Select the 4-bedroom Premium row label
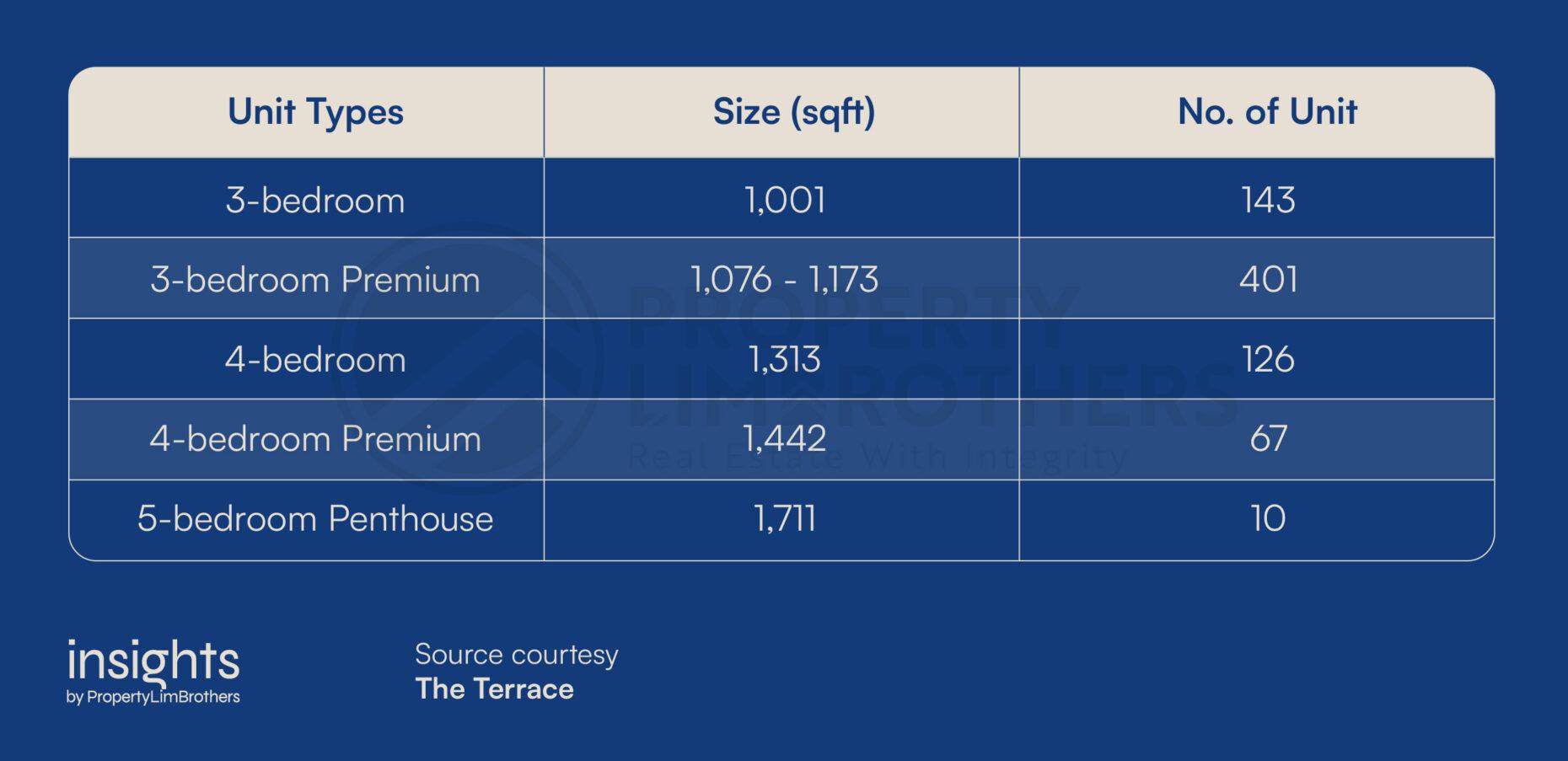 pyautogui.click(x=315, y=439)
